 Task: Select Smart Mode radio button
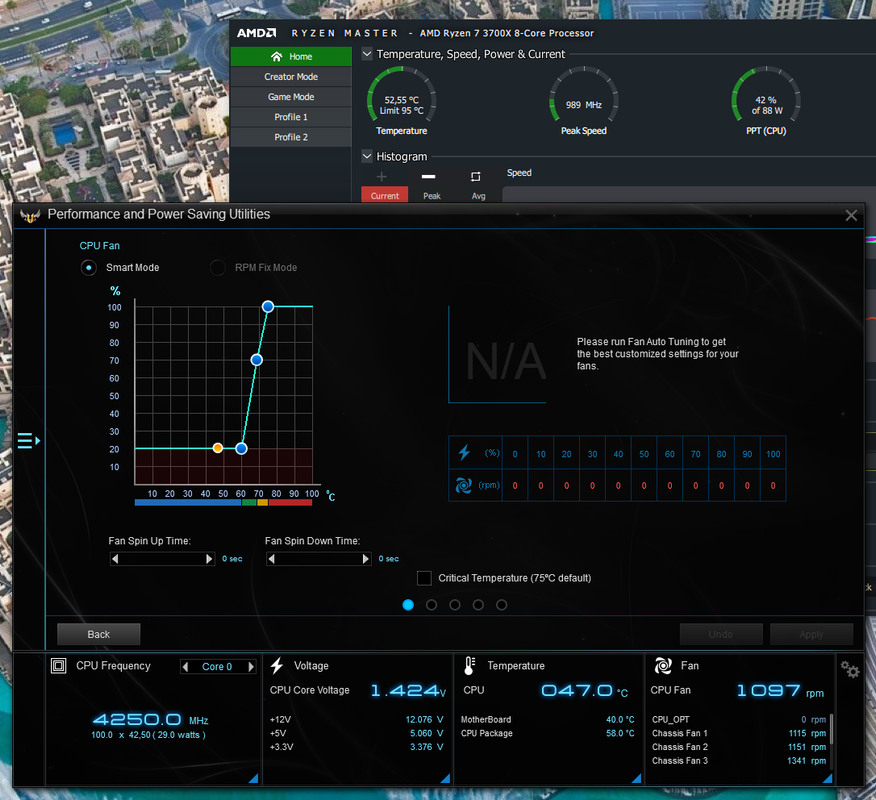(88, 268)
